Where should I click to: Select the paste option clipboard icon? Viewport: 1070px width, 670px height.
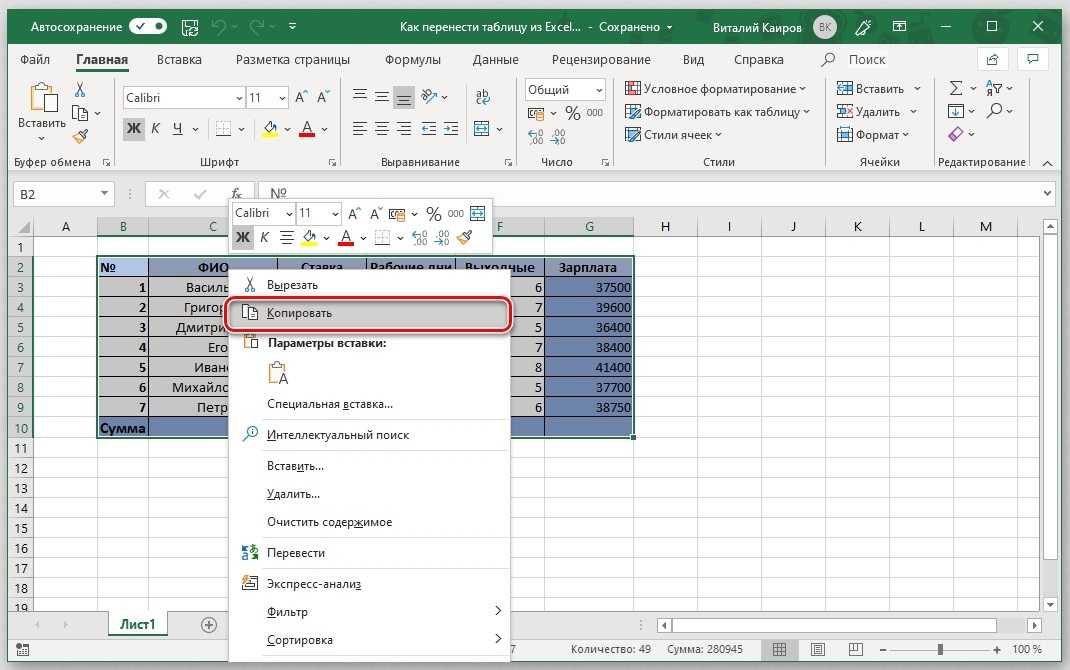coord(278,373)
